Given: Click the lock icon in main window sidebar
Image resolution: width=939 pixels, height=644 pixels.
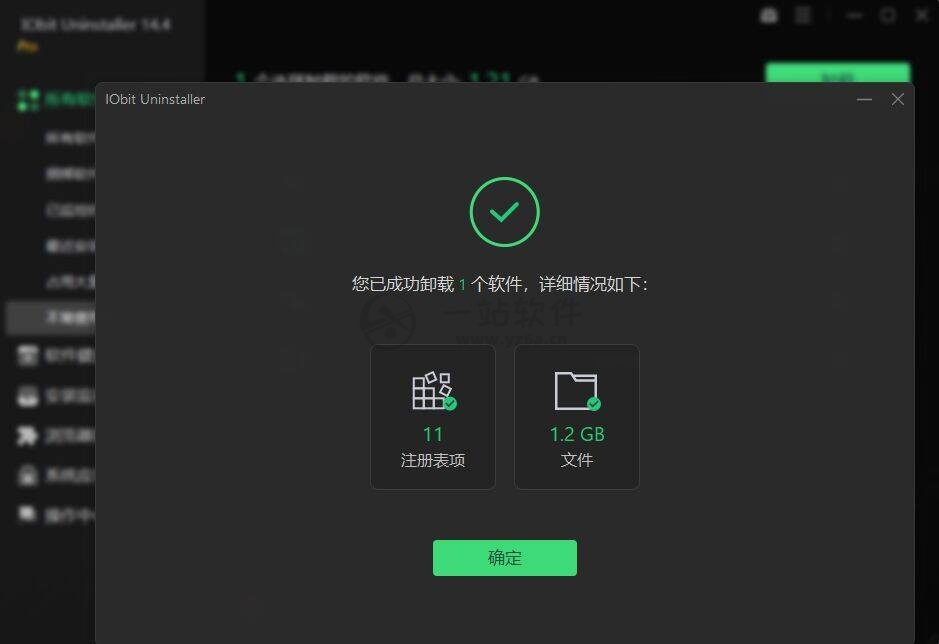Looking at the screenshot, I should coord(27,475).
